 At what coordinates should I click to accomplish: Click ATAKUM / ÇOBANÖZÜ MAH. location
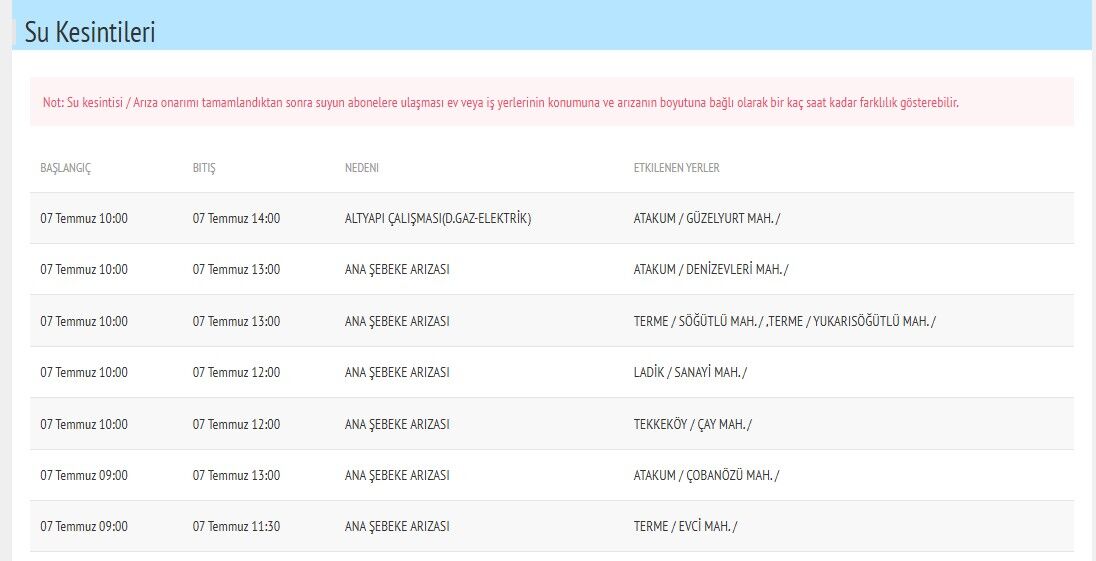point(706,475)
